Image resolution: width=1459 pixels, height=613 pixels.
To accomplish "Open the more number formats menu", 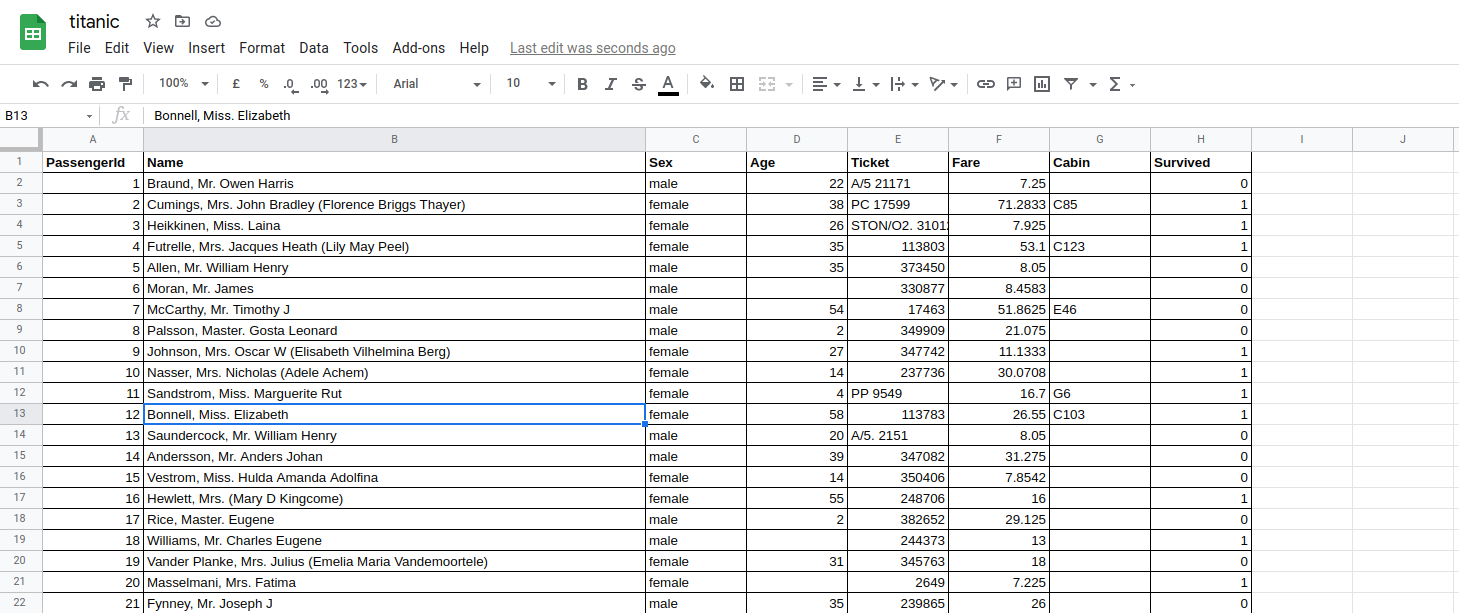I will (349, 84).
